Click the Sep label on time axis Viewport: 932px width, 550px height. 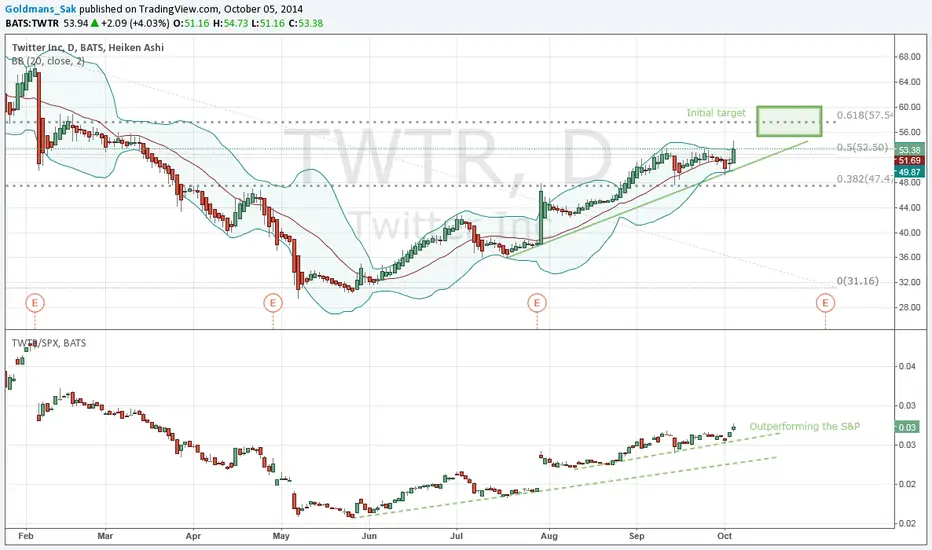(x=637, y=536)
